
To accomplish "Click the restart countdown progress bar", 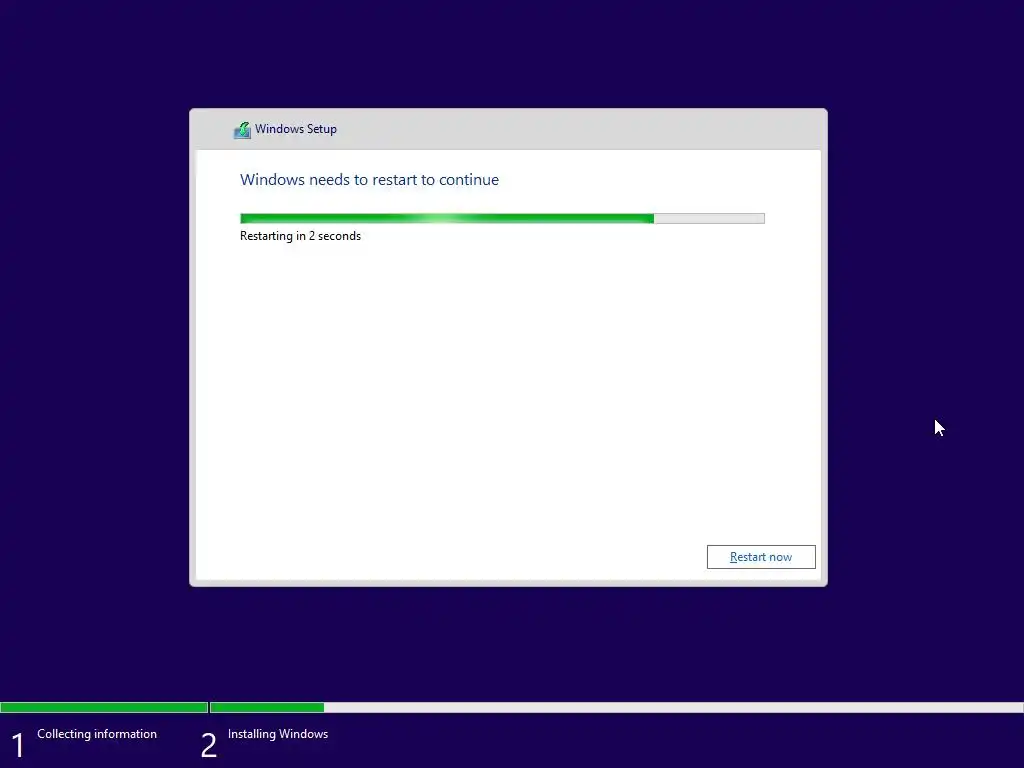I will click(502, 219).
